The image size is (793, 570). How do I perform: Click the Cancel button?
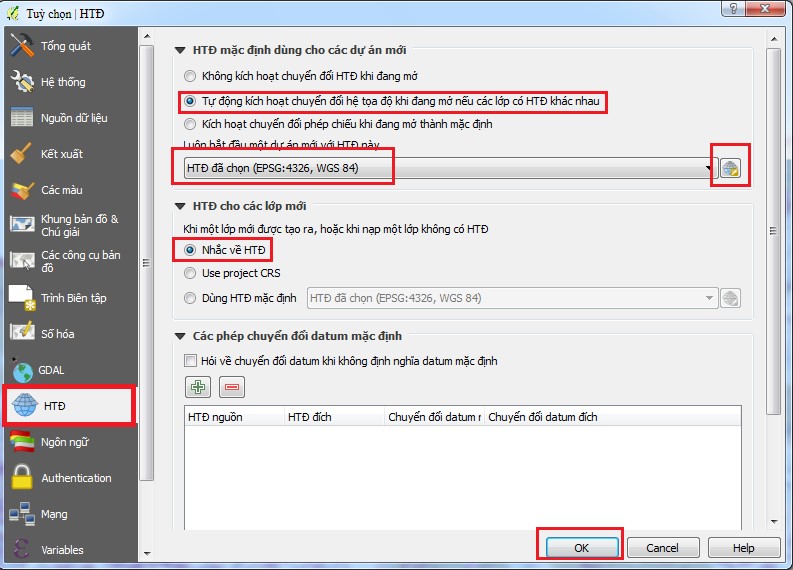(663, 548)
